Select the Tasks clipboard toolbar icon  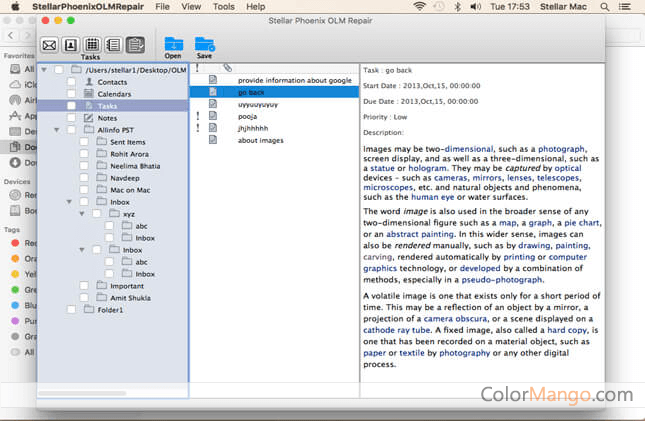(x=135, y=44)
